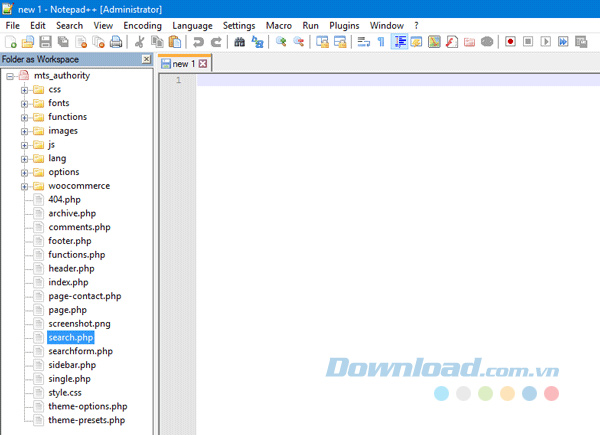Select style.css in the file tree
This screenshot has height=435, width=600.
pyautogui.click(x=64, y=393)
